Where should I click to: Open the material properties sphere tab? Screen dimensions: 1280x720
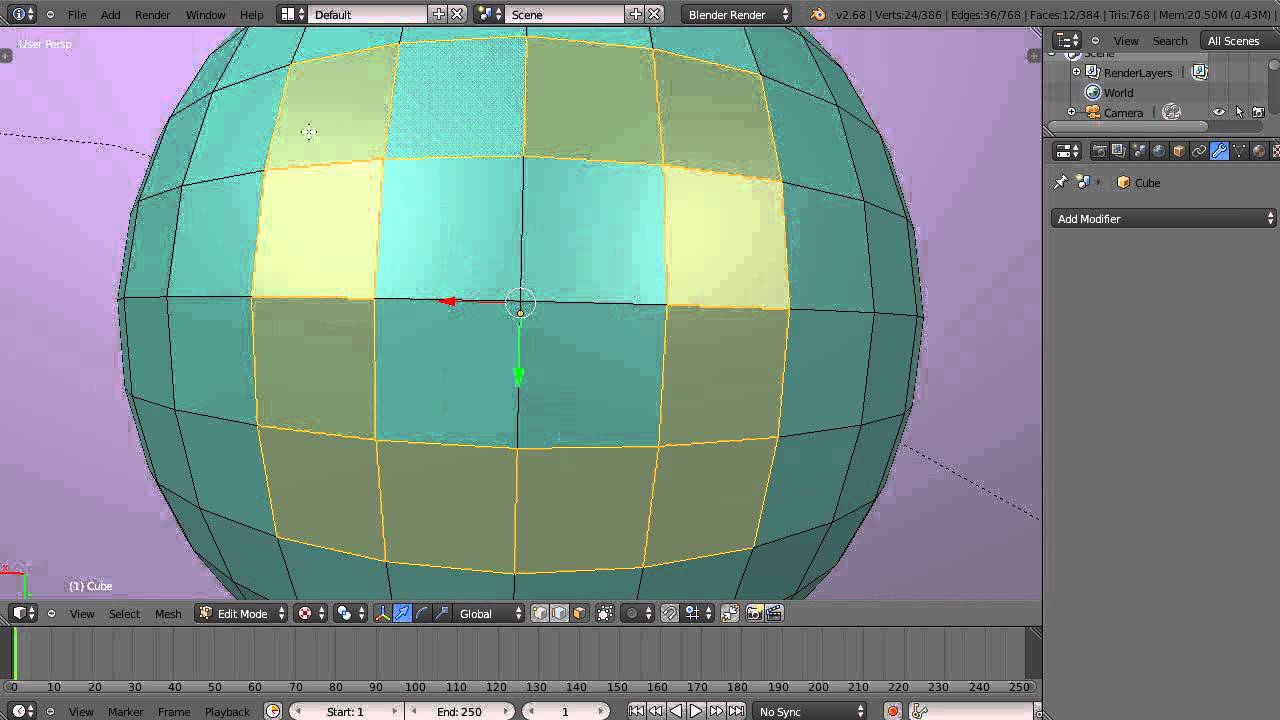pos(1259,151)
